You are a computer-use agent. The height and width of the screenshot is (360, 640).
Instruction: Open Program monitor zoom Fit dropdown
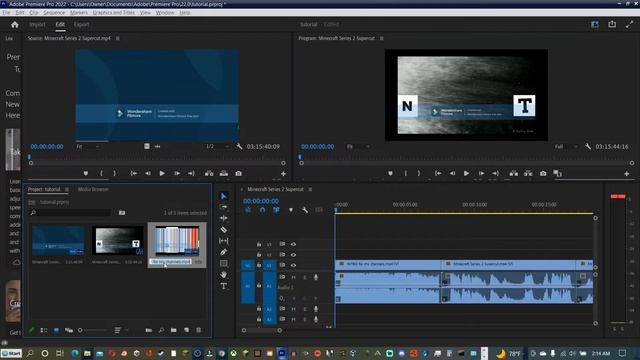(x=358, y=146)
